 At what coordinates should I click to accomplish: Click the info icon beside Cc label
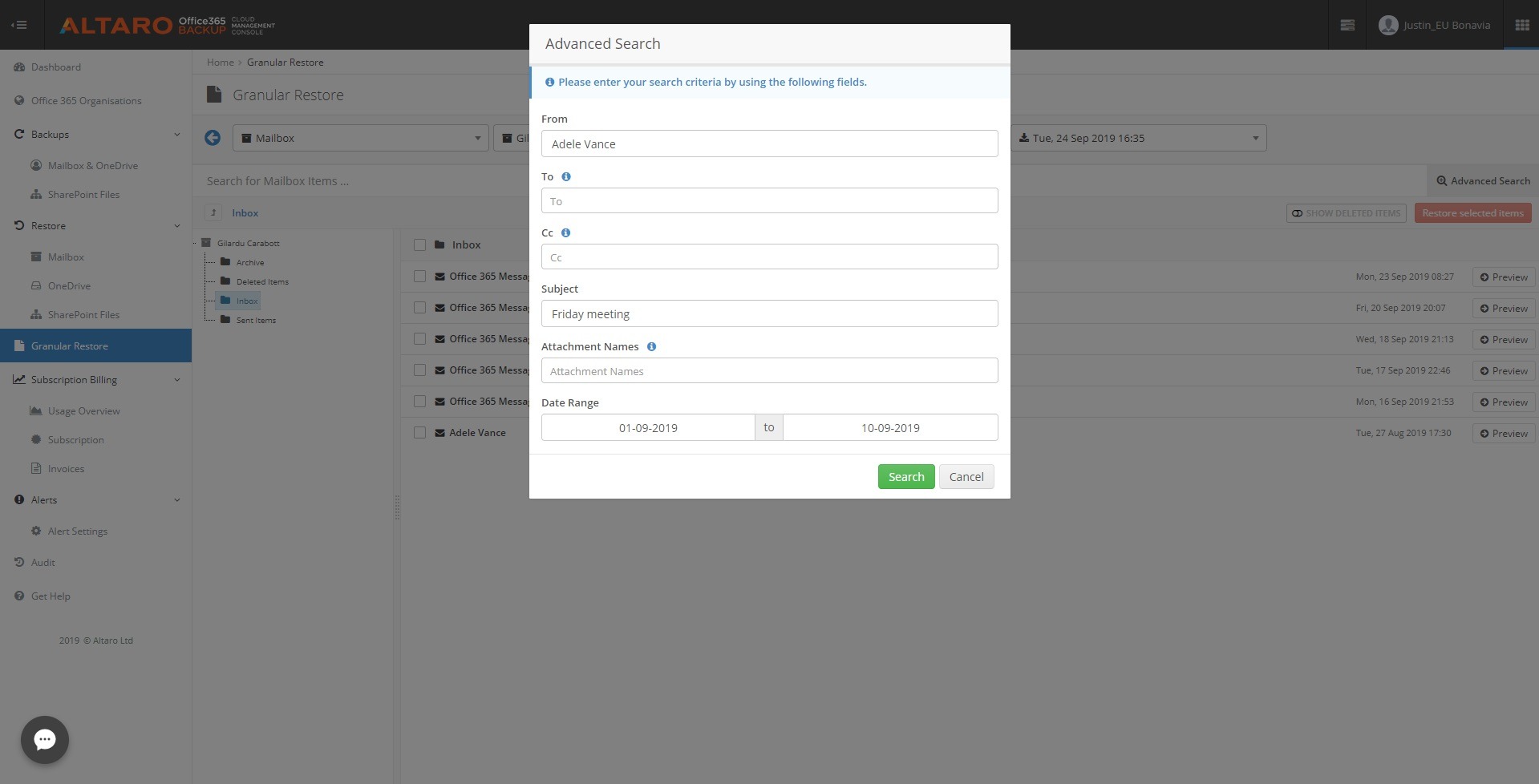tap(565, 232)
